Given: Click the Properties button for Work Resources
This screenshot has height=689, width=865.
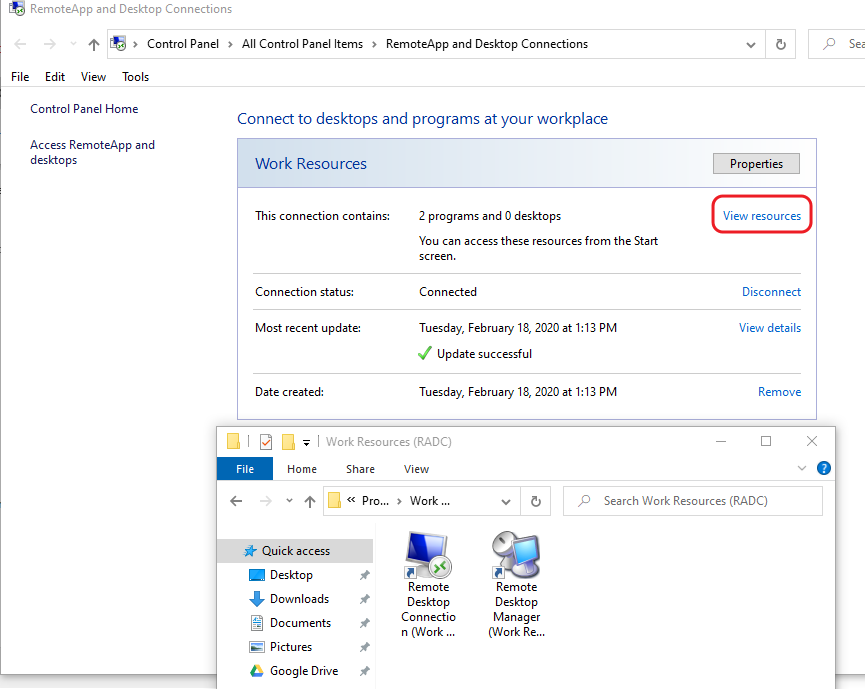Looking at the screenshot, I should pyautogui.click(x=755, y=163).
